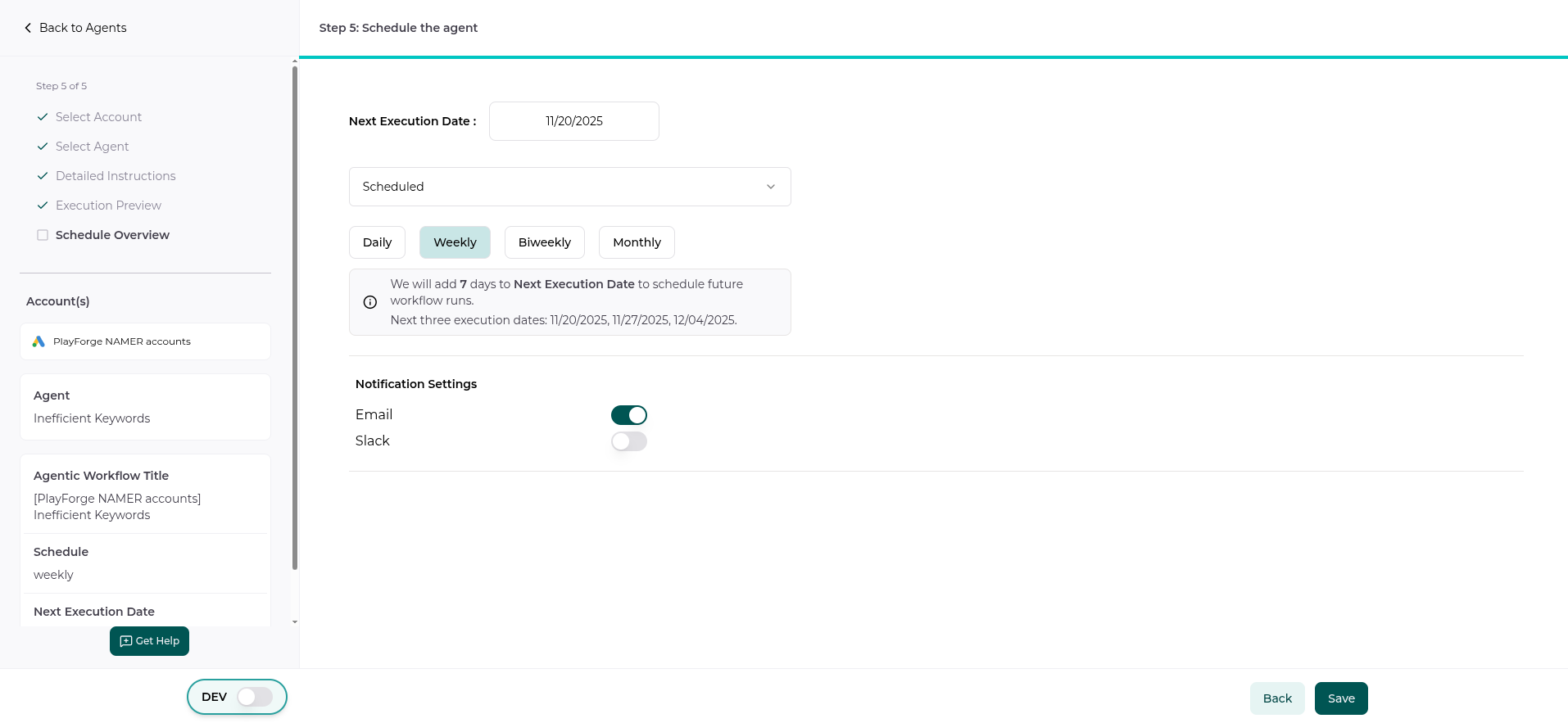Click the Next Execution Date field

click(x=573, y=121)
